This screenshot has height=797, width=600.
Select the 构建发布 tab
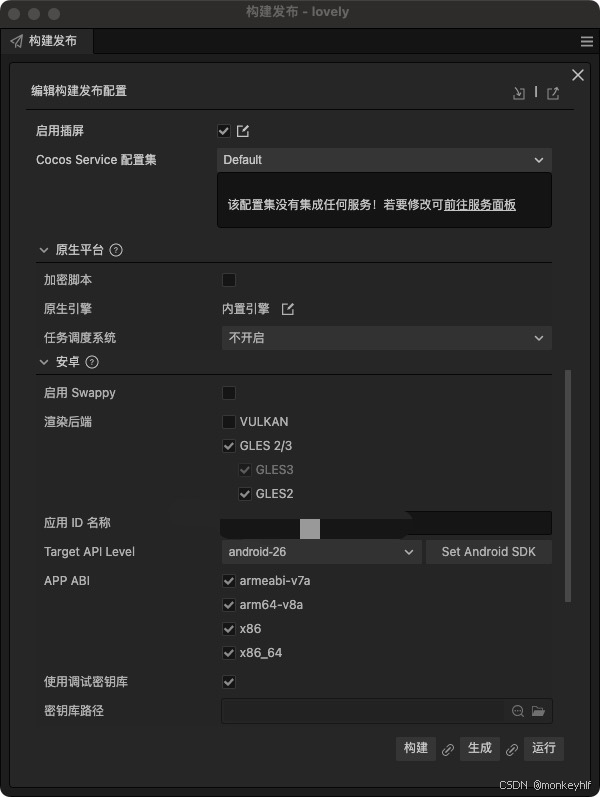pyautogui.click(x=47, y=41)
